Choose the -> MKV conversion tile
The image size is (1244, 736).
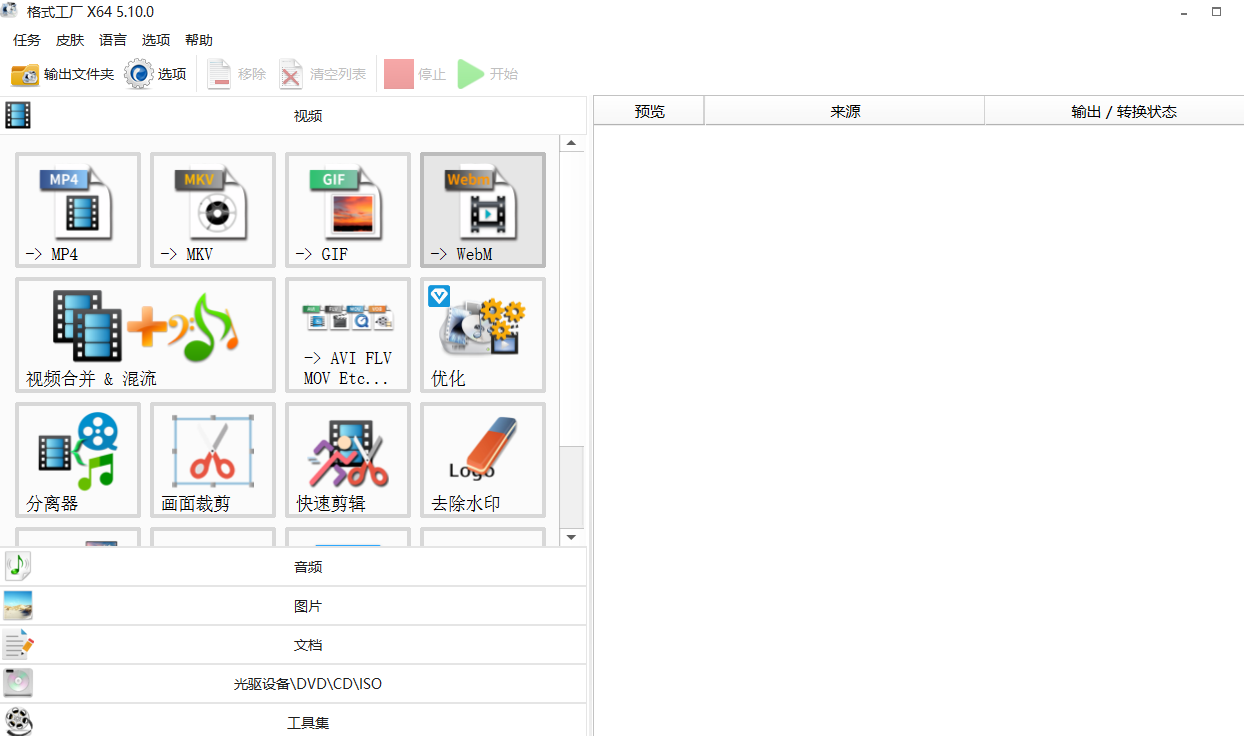pyautogui.click(x=213, y=210)
